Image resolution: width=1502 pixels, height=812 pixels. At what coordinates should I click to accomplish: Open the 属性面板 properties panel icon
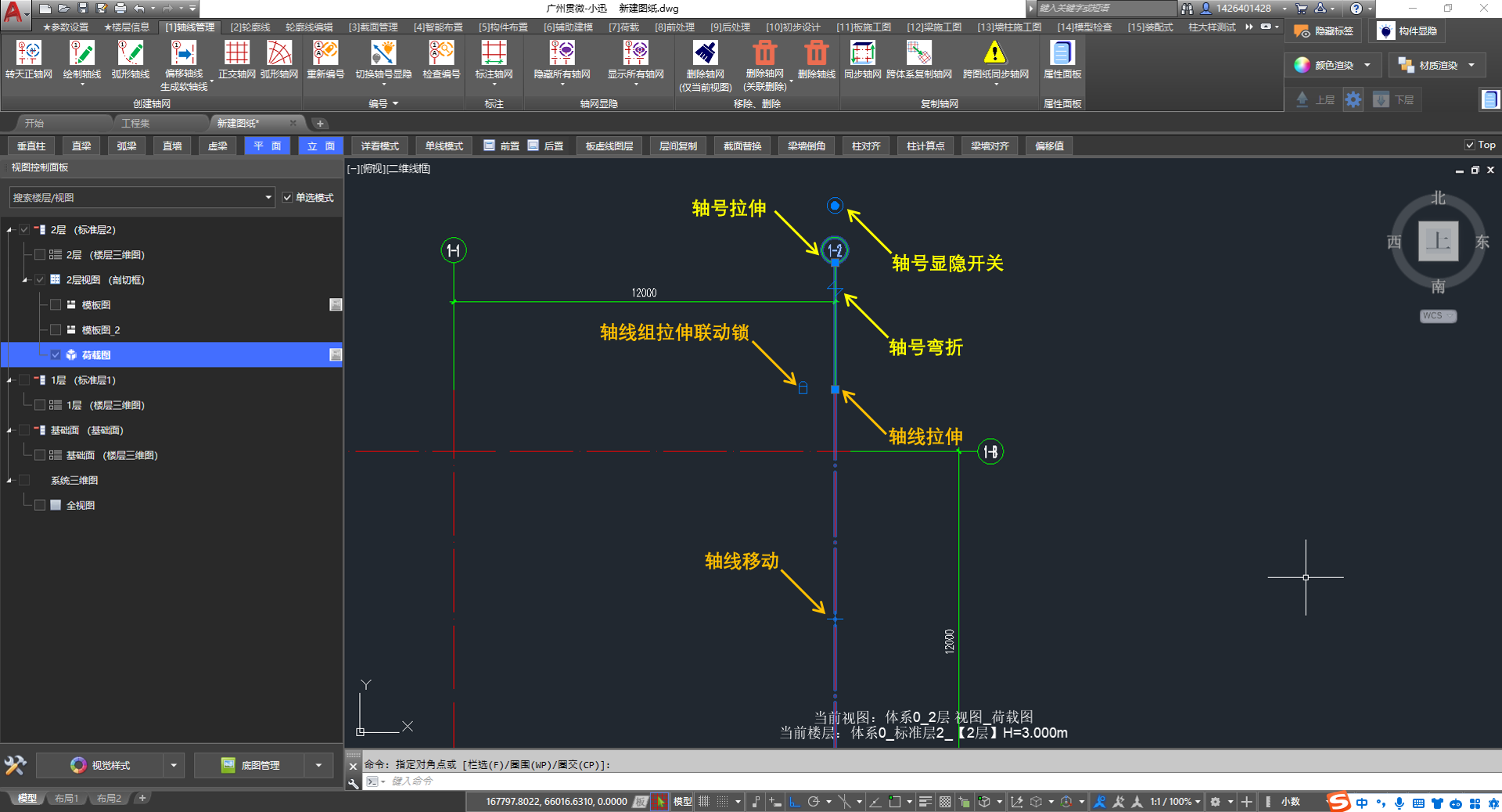(x=1062, y=59)
